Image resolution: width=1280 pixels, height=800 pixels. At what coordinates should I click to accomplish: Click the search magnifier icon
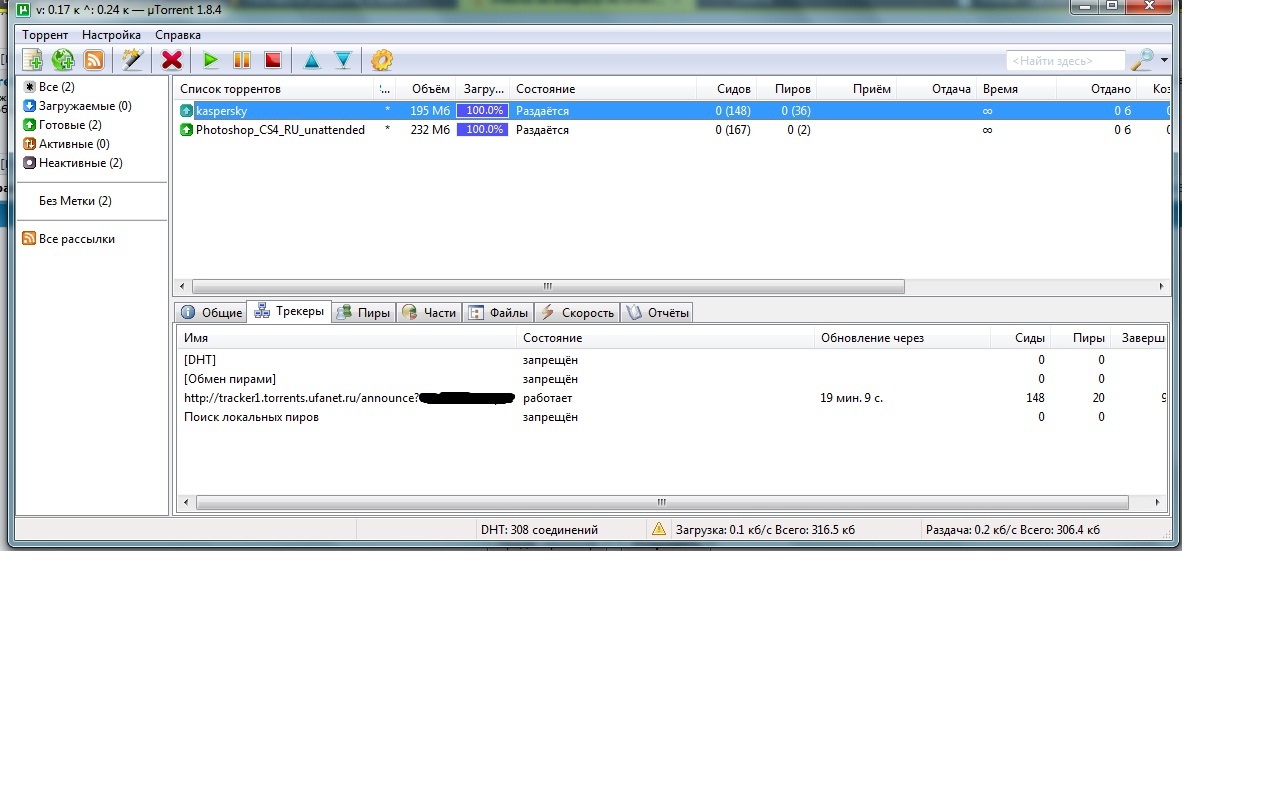pyautogui.click(x=1142, y=60)
